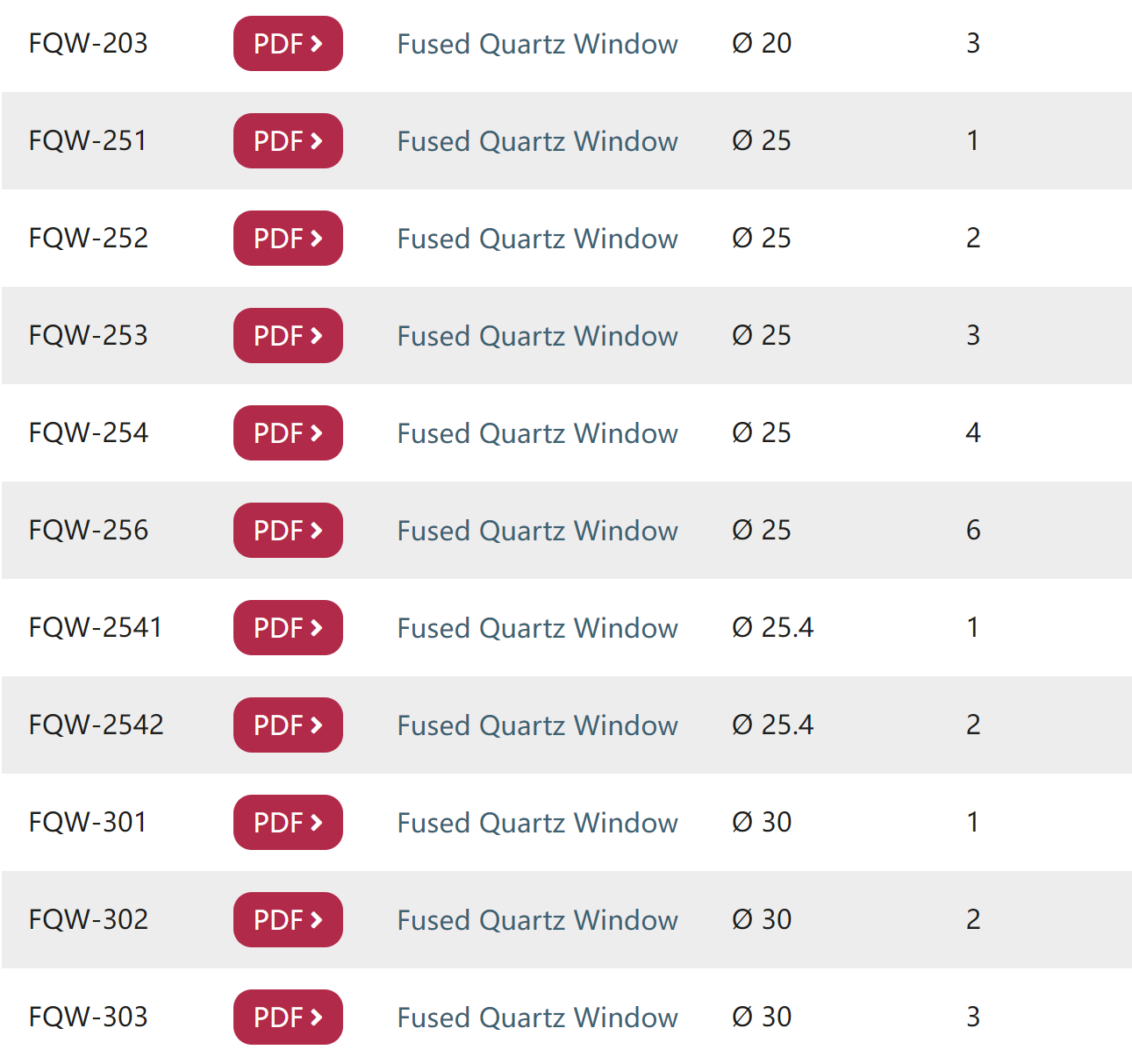Click Fused Quartz Window link for FQW-303
The image size is (1132, 1064).
click(x=537, y=1018)
